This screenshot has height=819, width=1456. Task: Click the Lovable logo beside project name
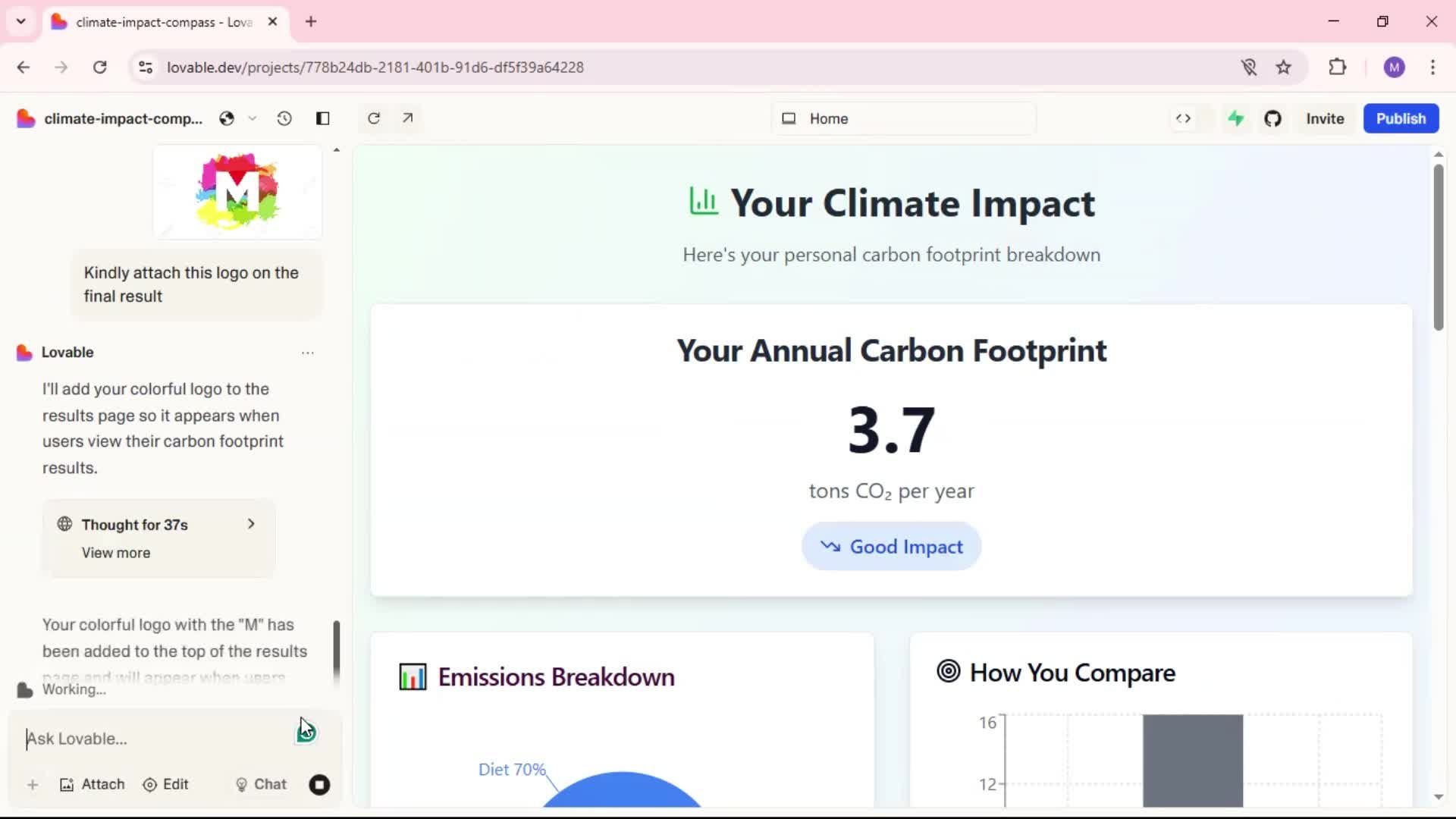26,119
